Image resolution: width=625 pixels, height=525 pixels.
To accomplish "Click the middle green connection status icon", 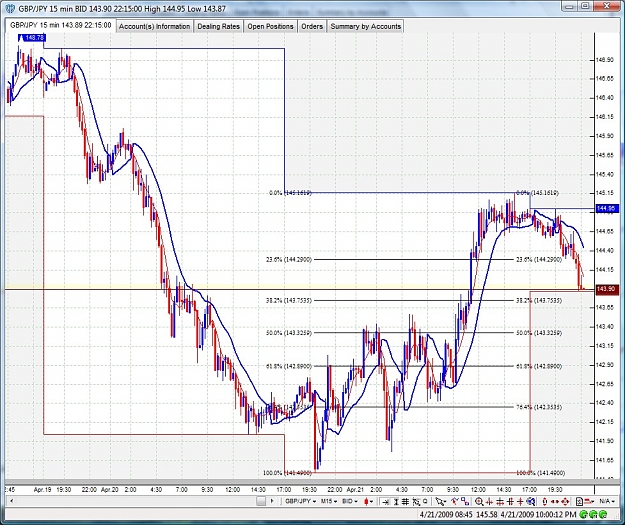I will tap(593, 515).
